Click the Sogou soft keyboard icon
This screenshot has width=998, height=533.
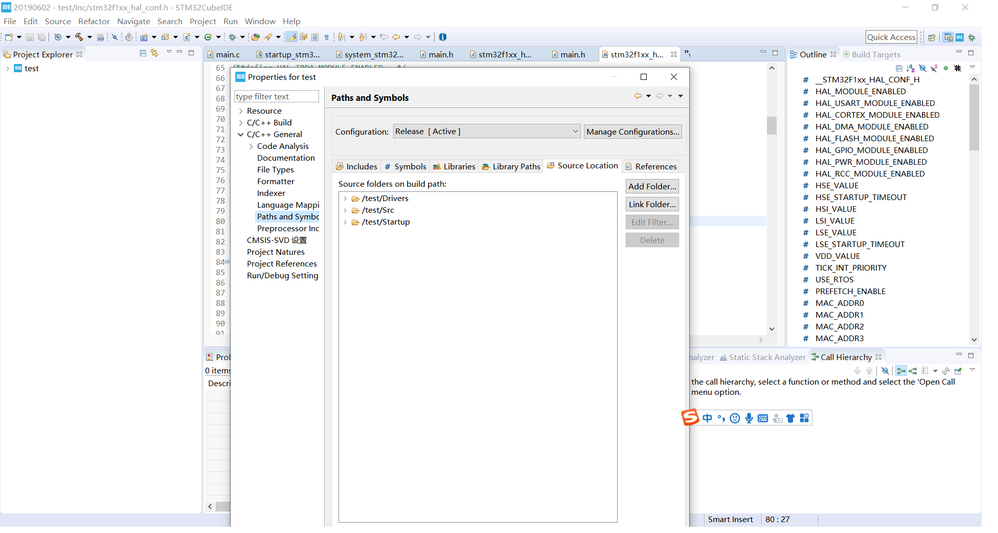tap(763, 418)
